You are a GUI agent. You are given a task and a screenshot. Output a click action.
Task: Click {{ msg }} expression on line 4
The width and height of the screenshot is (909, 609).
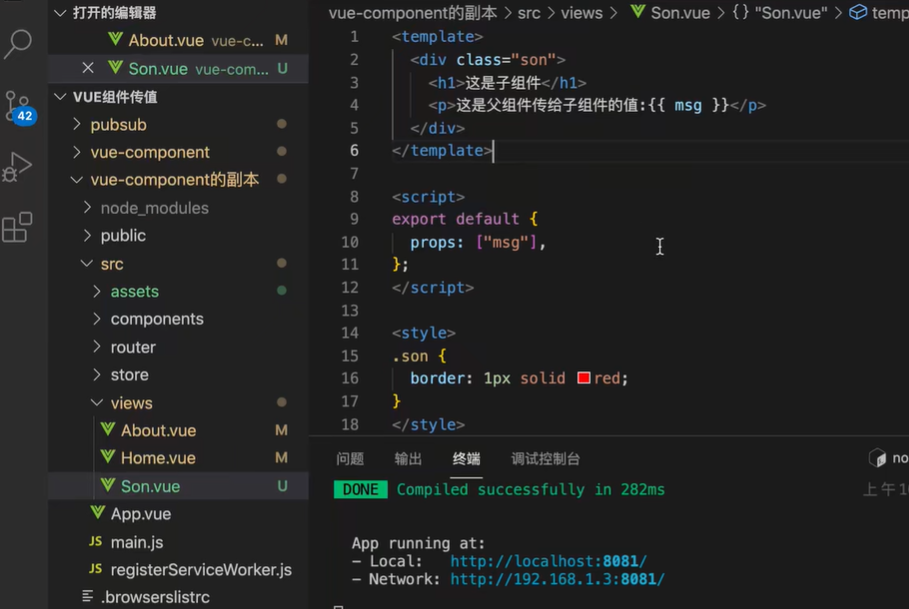(688, 105)
